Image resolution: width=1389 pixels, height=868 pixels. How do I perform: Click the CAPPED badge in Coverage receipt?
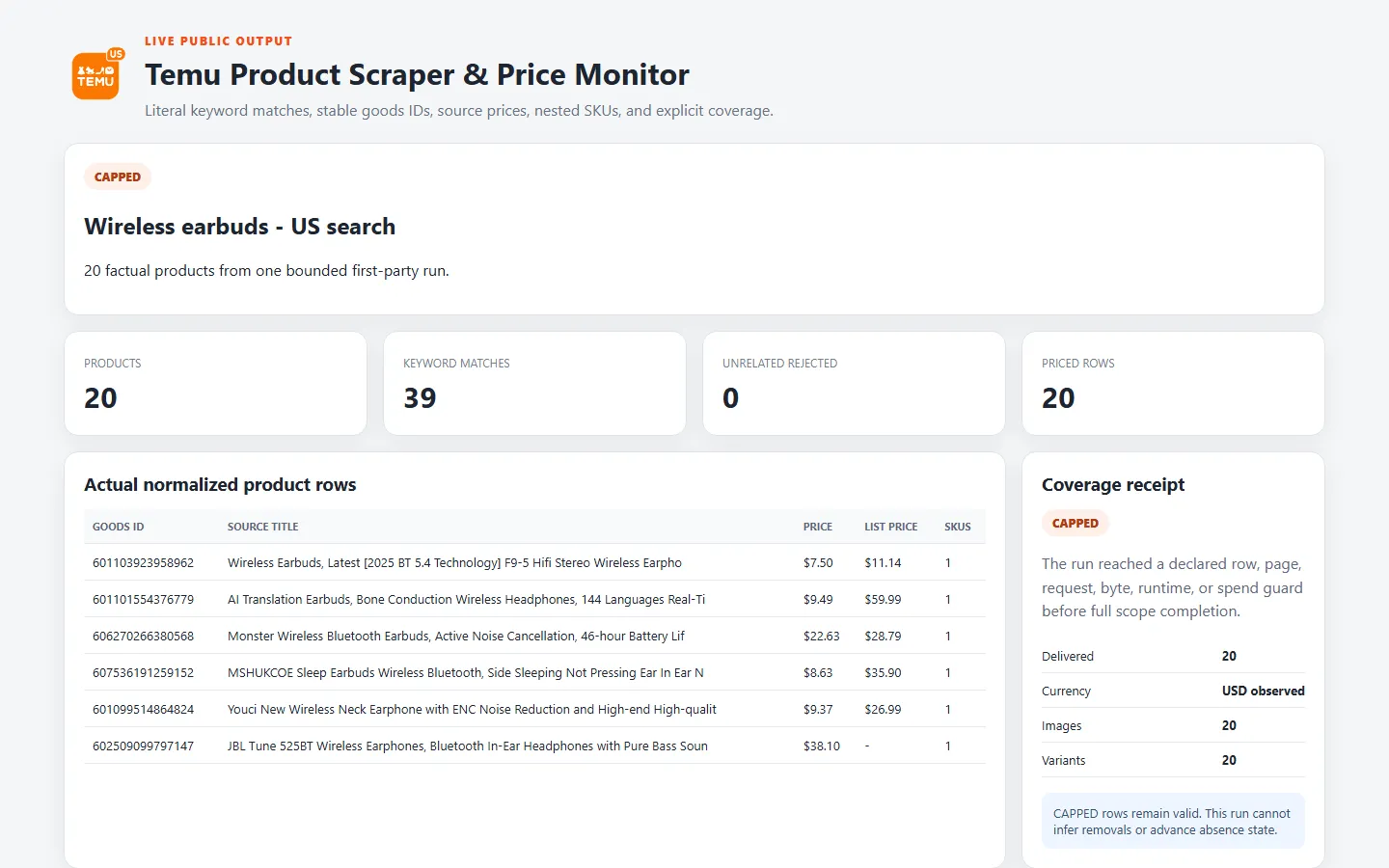pyautogui.click(x=1076, y=523)
